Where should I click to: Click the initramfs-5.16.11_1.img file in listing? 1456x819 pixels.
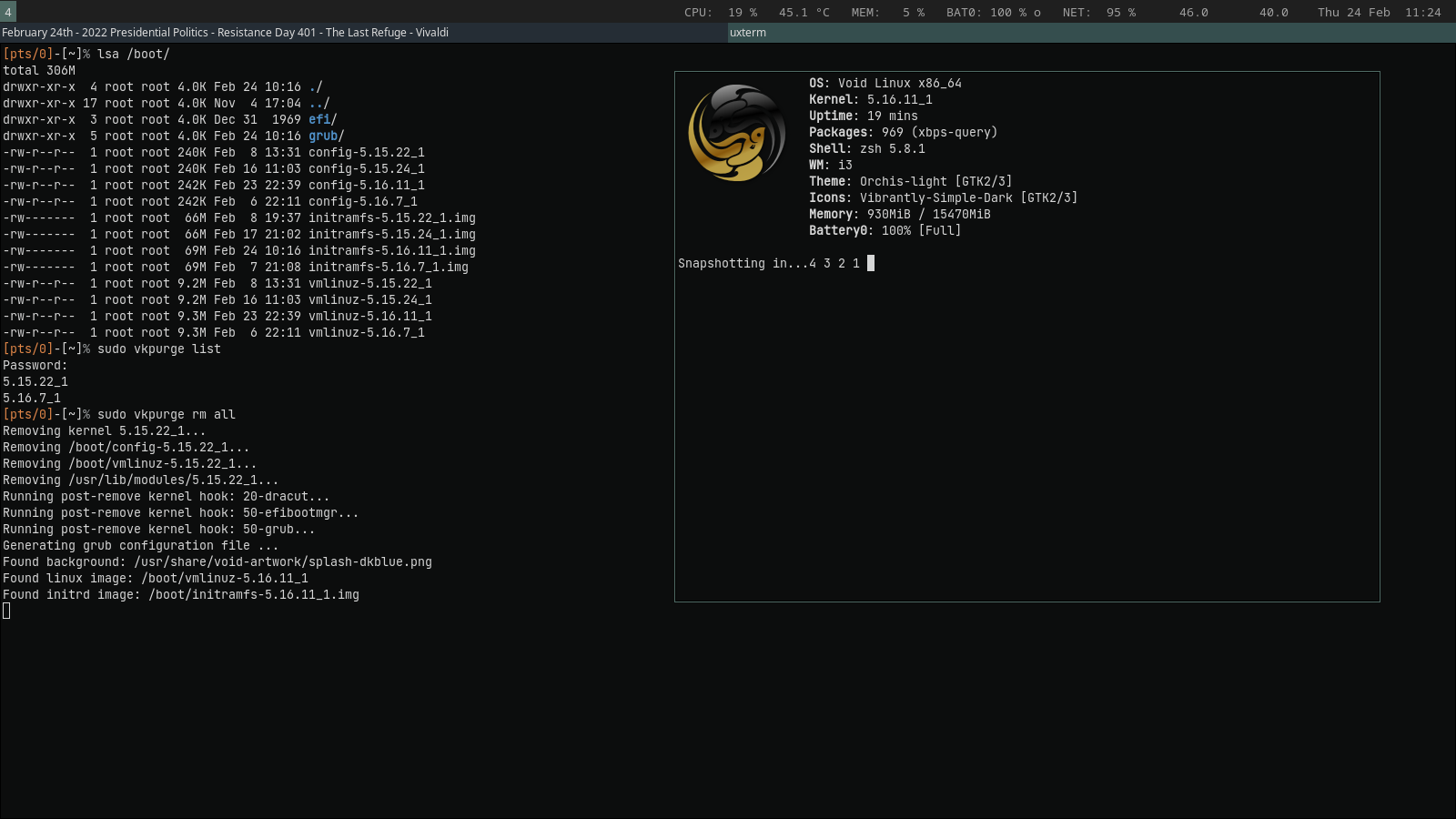coord(391,250)
